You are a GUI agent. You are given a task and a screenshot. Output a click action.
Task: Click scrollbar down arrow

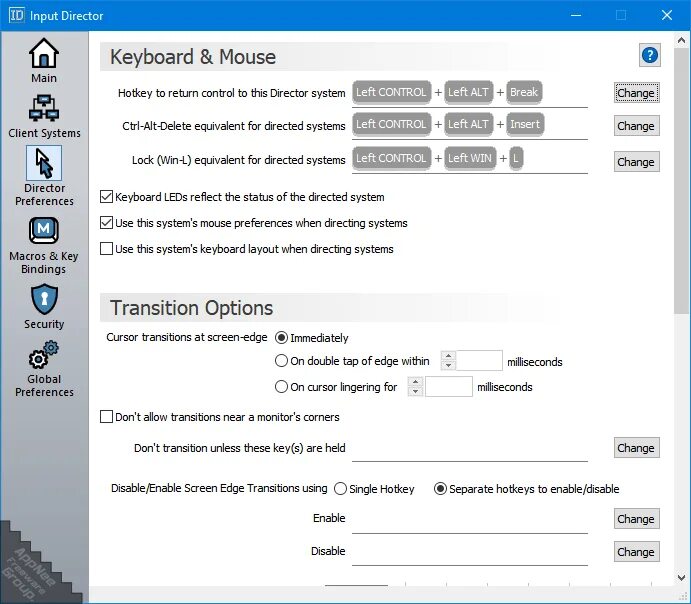point(681,577)
